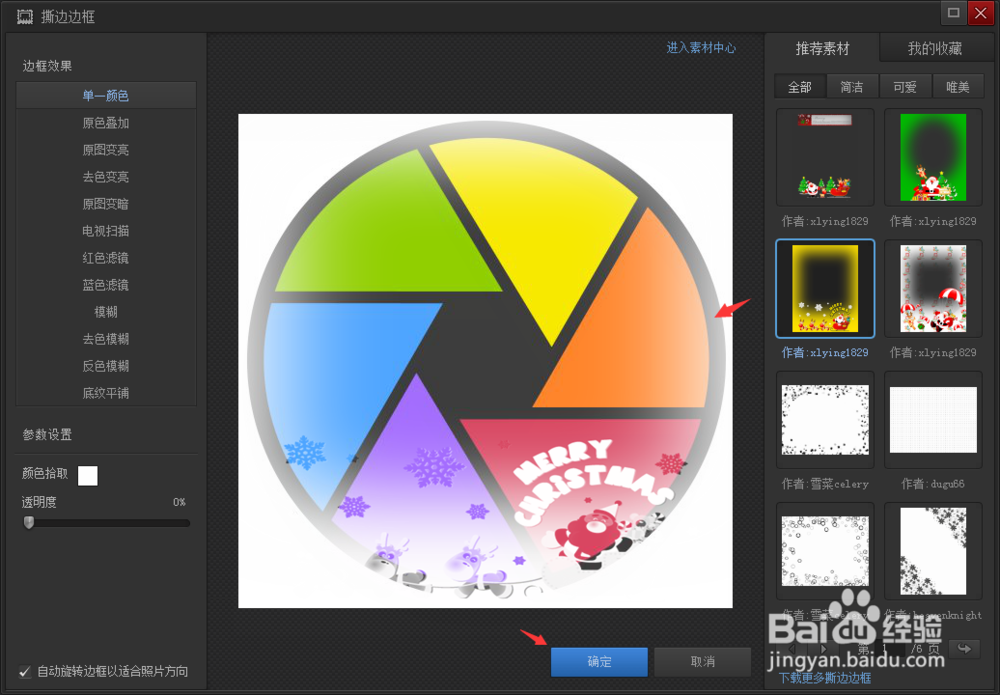The width and height of the screenshot is (1000, 695).
Task: Select 反色模糊 border effect
Action: [106, 366]
